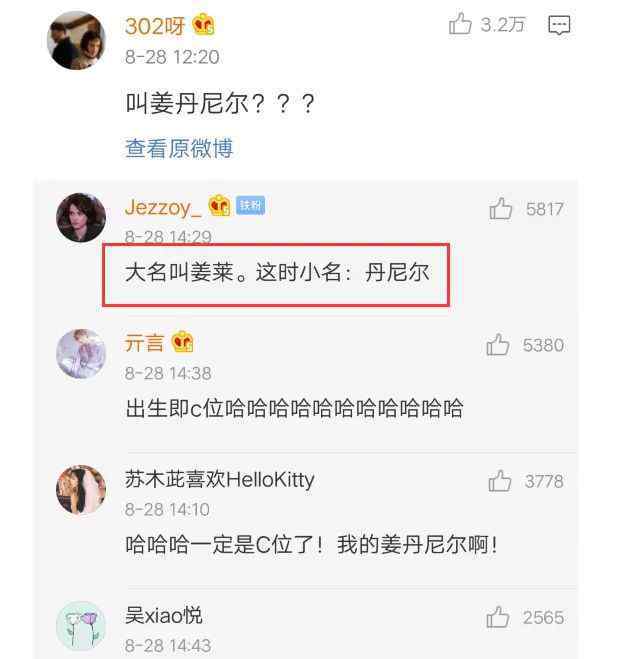643x659 pixels.
Task: Open 苏木茈喜欢HelloKitty's profile via username
Action: click(x=219, y=480)
